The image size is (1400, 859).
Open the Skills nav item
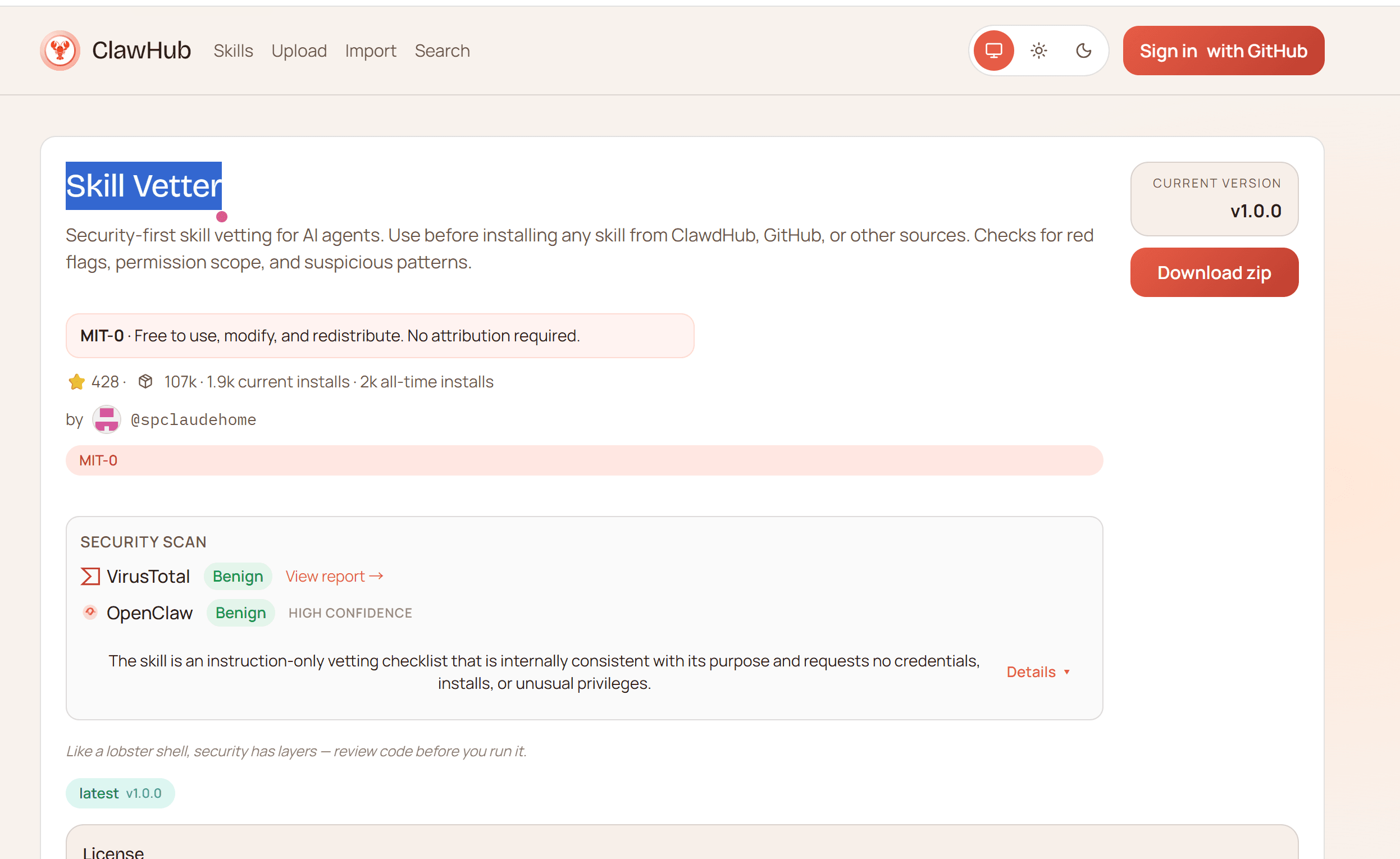[x=233, y=51]
